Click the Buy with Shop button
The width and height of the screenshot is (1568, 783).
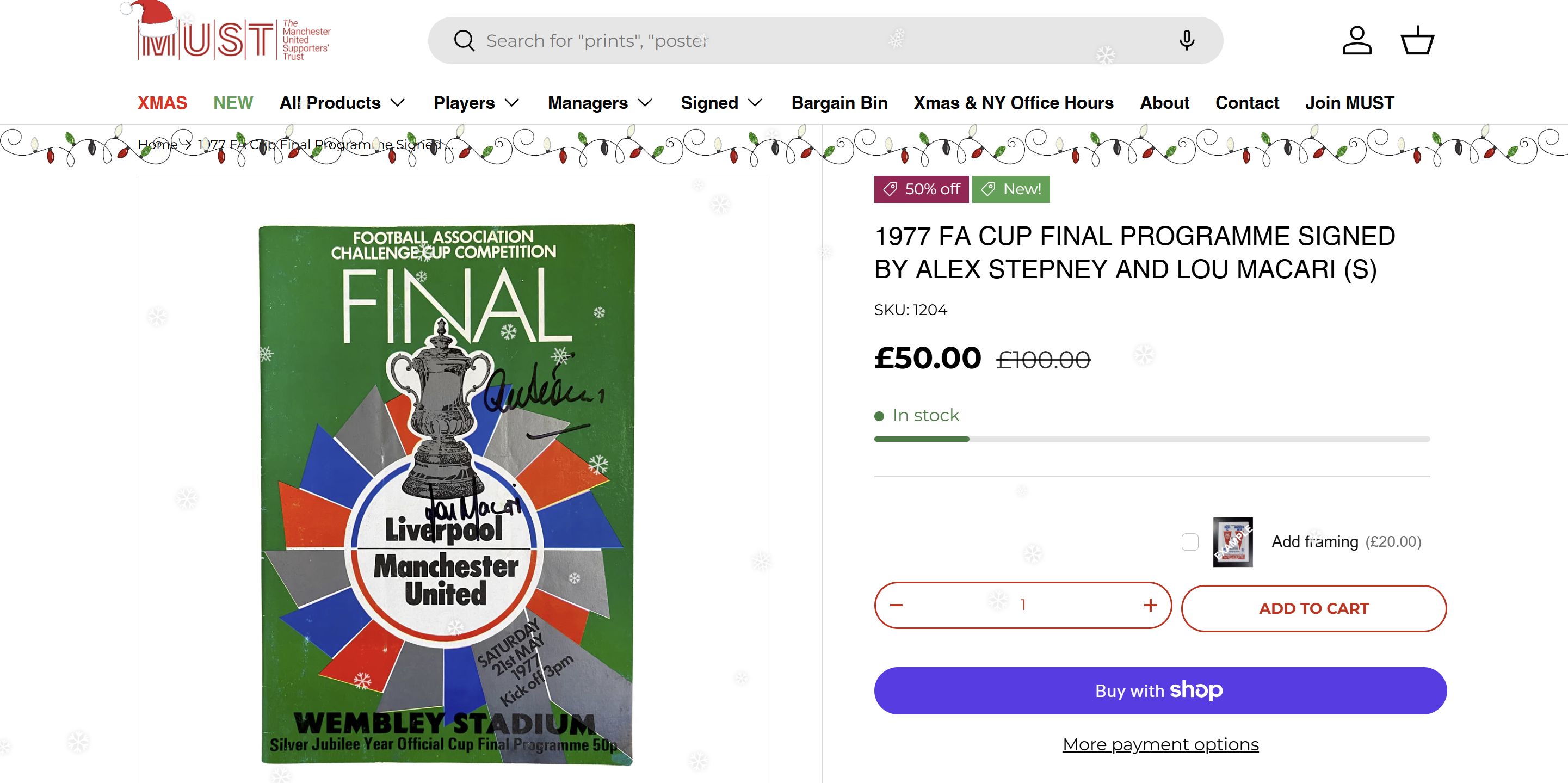(x=1160, y=690)
